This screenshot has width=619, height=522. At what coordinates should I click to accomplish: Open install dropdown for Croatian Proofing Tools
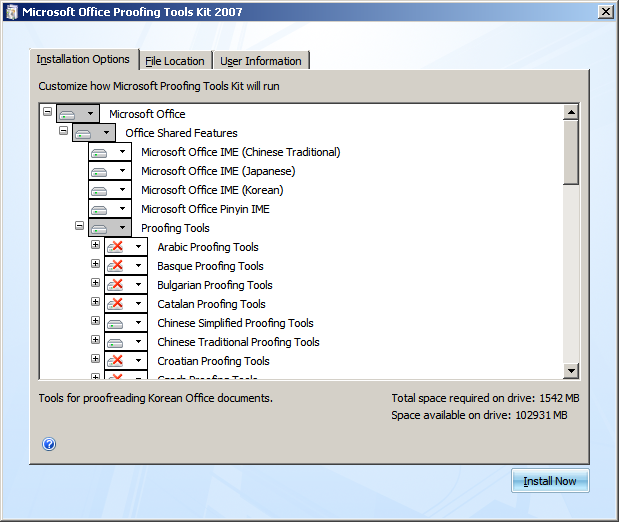pos(126,360)
